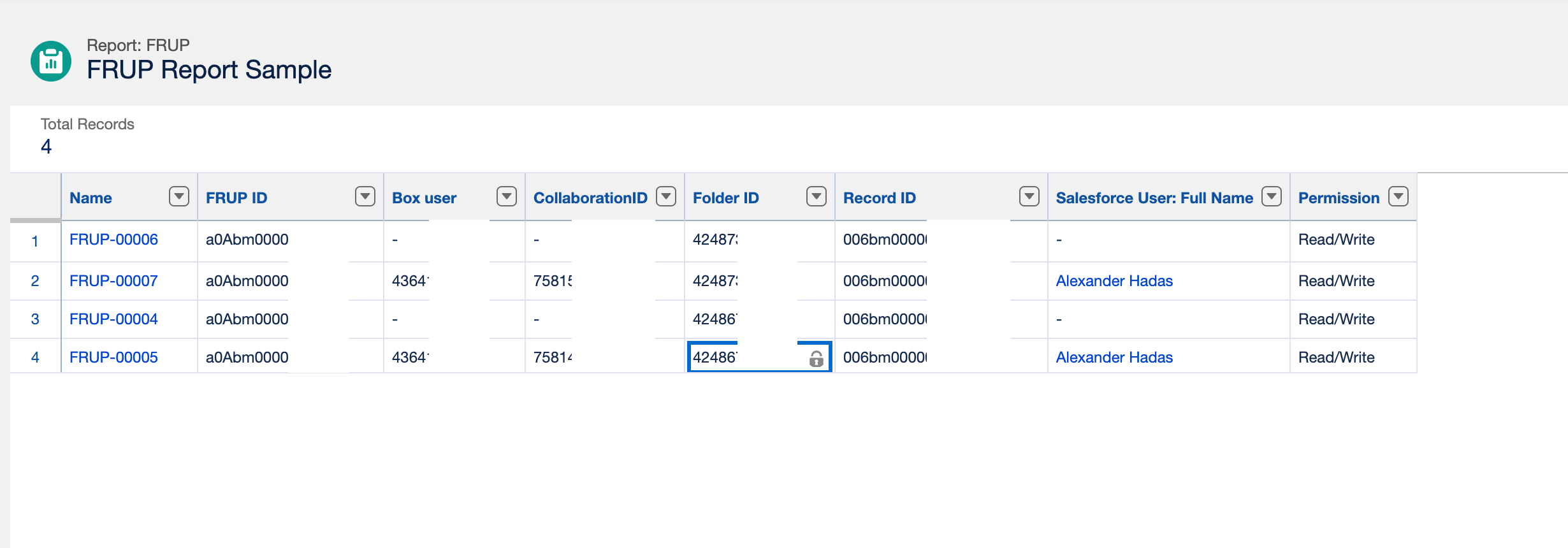Open the FRUP-00004 record link
This screenshot has width=1568, height=548.
point(113,319)
